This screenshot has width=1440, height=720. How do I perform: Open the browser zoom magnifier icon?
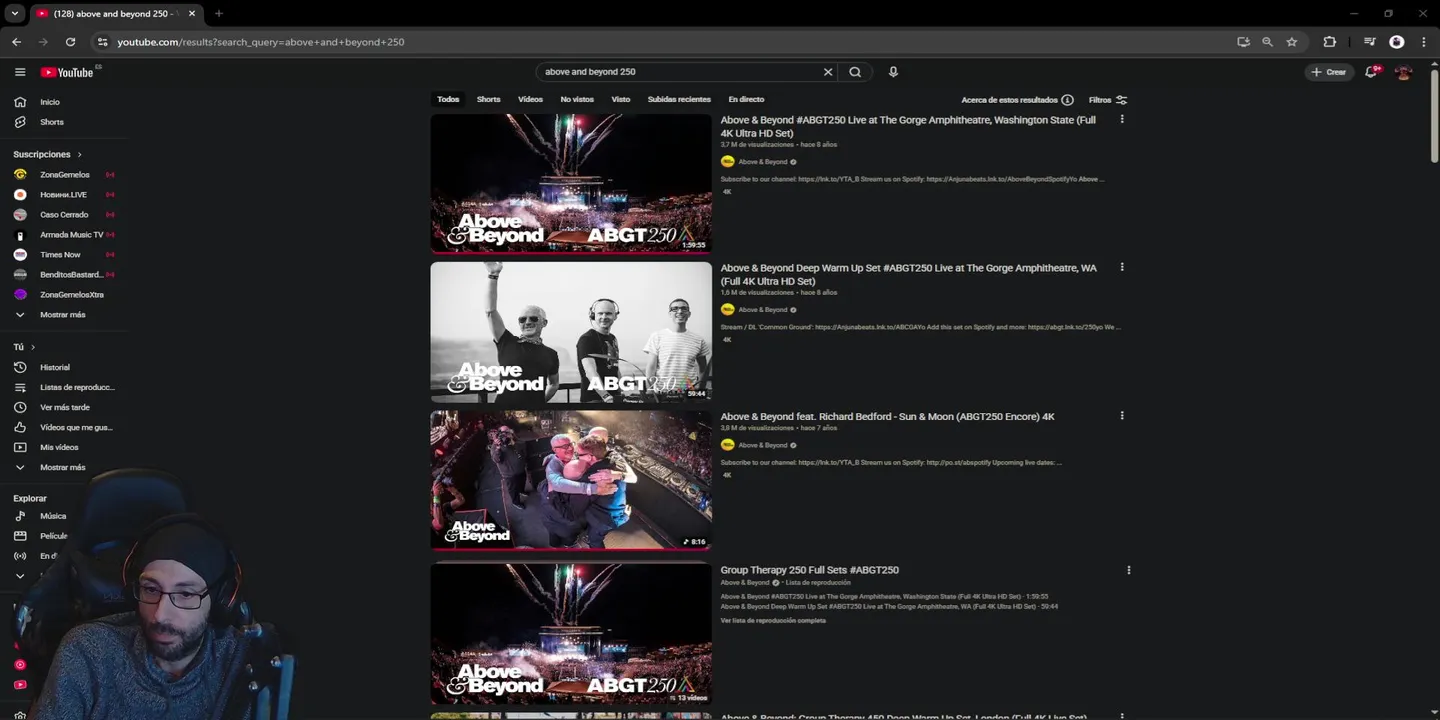(1267, 42)
